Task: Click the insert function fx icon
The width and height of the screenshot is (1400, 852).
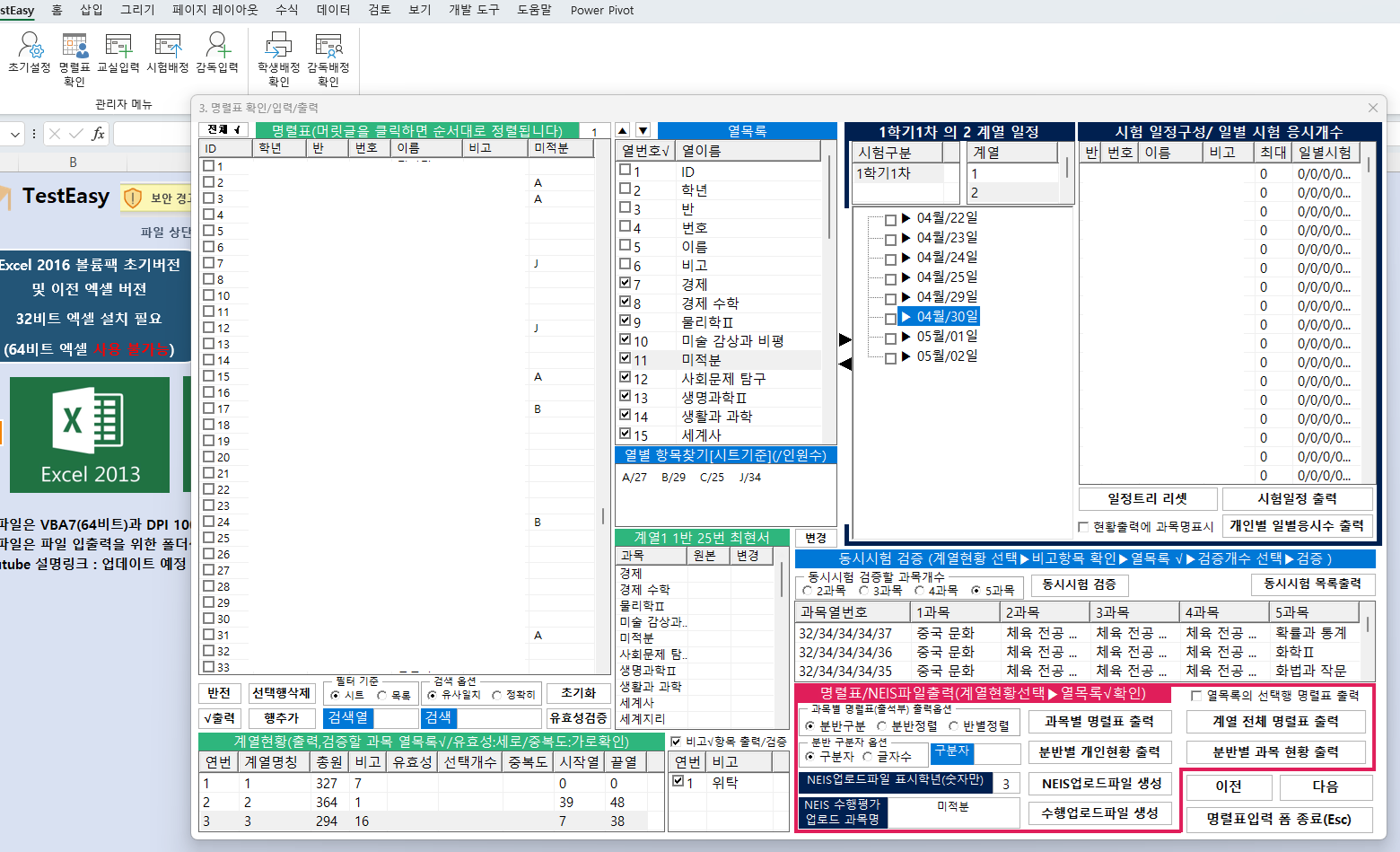Action: 98,134
